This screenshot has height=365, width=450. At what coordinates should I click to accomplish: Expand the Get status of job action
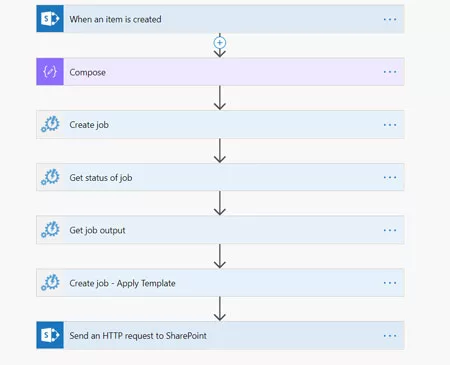(220, 177)
